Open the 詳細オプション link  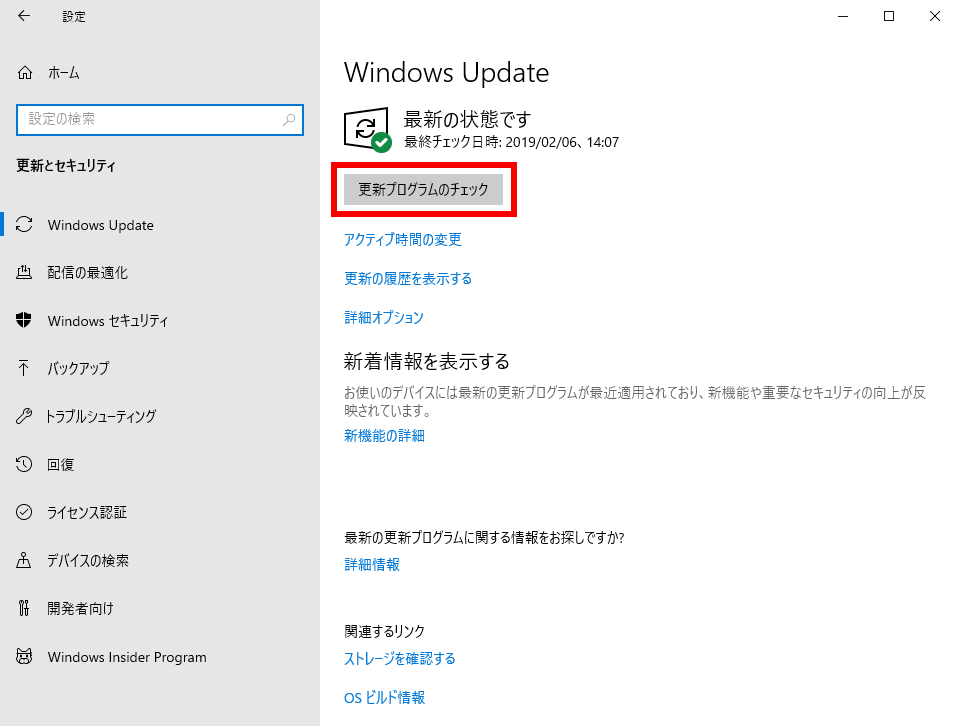(x=384, y=318)
